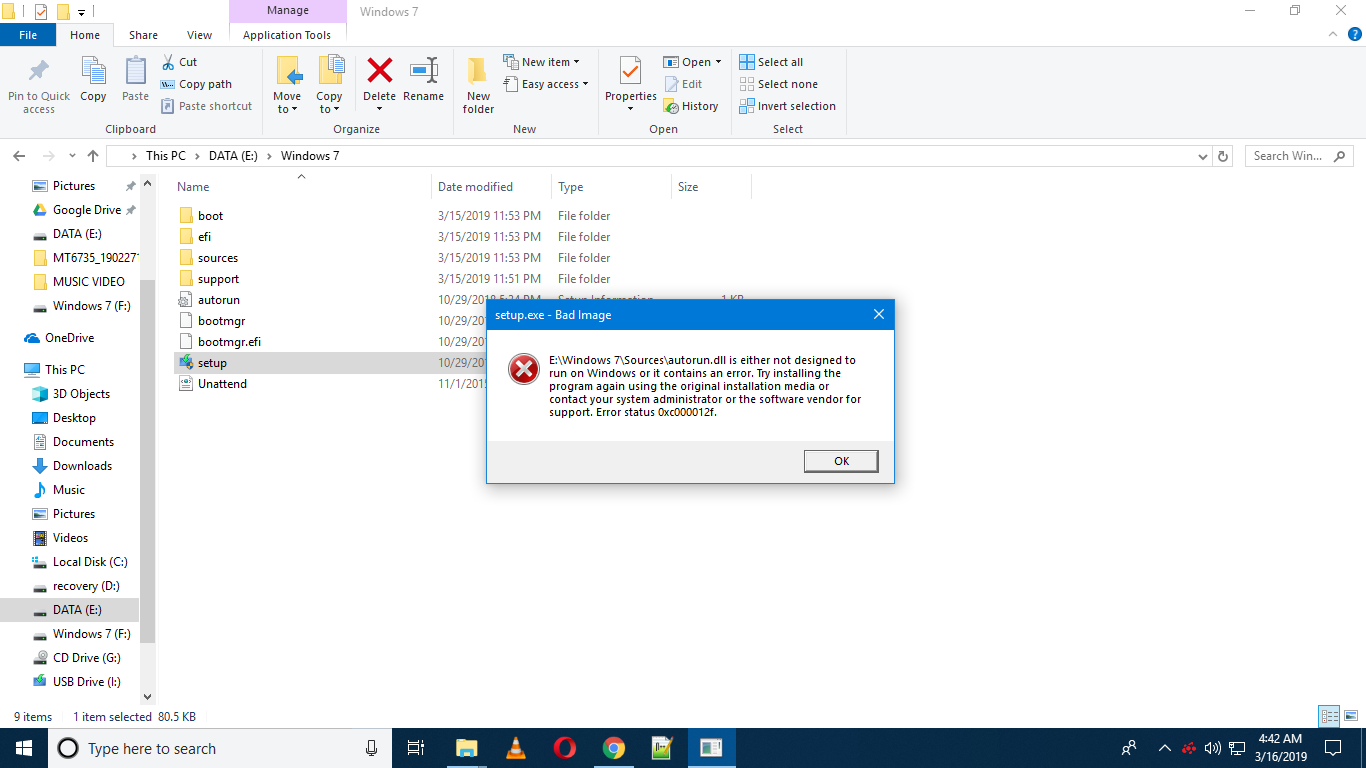Select USB Drive (I:) in sidebar

coord(86,682)
